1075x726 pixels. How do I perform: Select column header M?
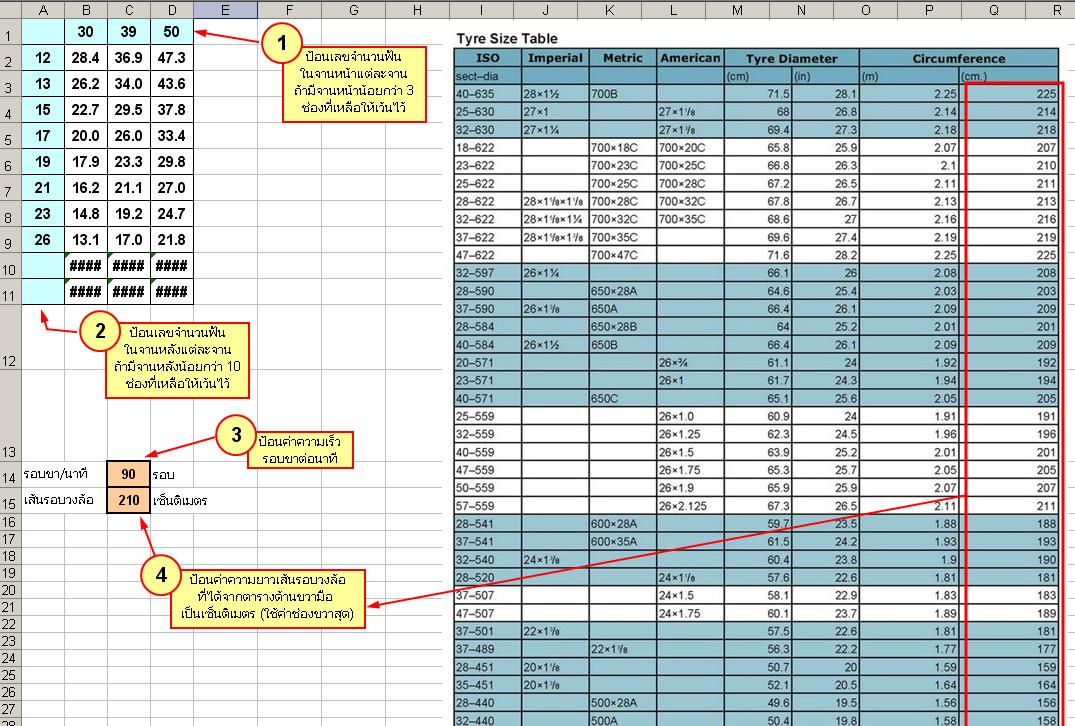coord(737,10)
